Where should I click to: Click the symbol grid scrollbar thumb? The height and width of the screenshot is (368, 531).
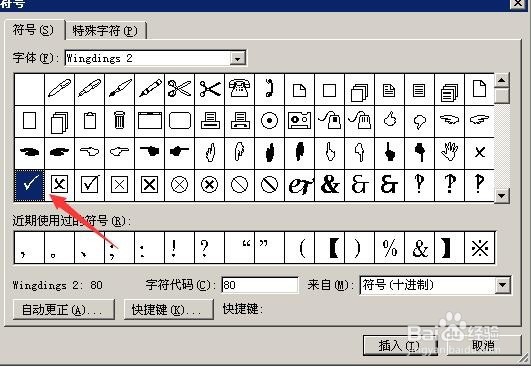coord(502,95)
